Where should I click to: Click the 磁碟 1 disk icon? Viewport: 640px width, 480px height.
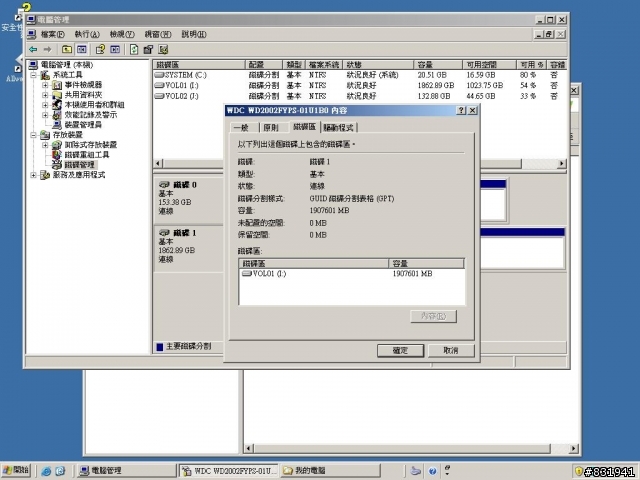164,233
